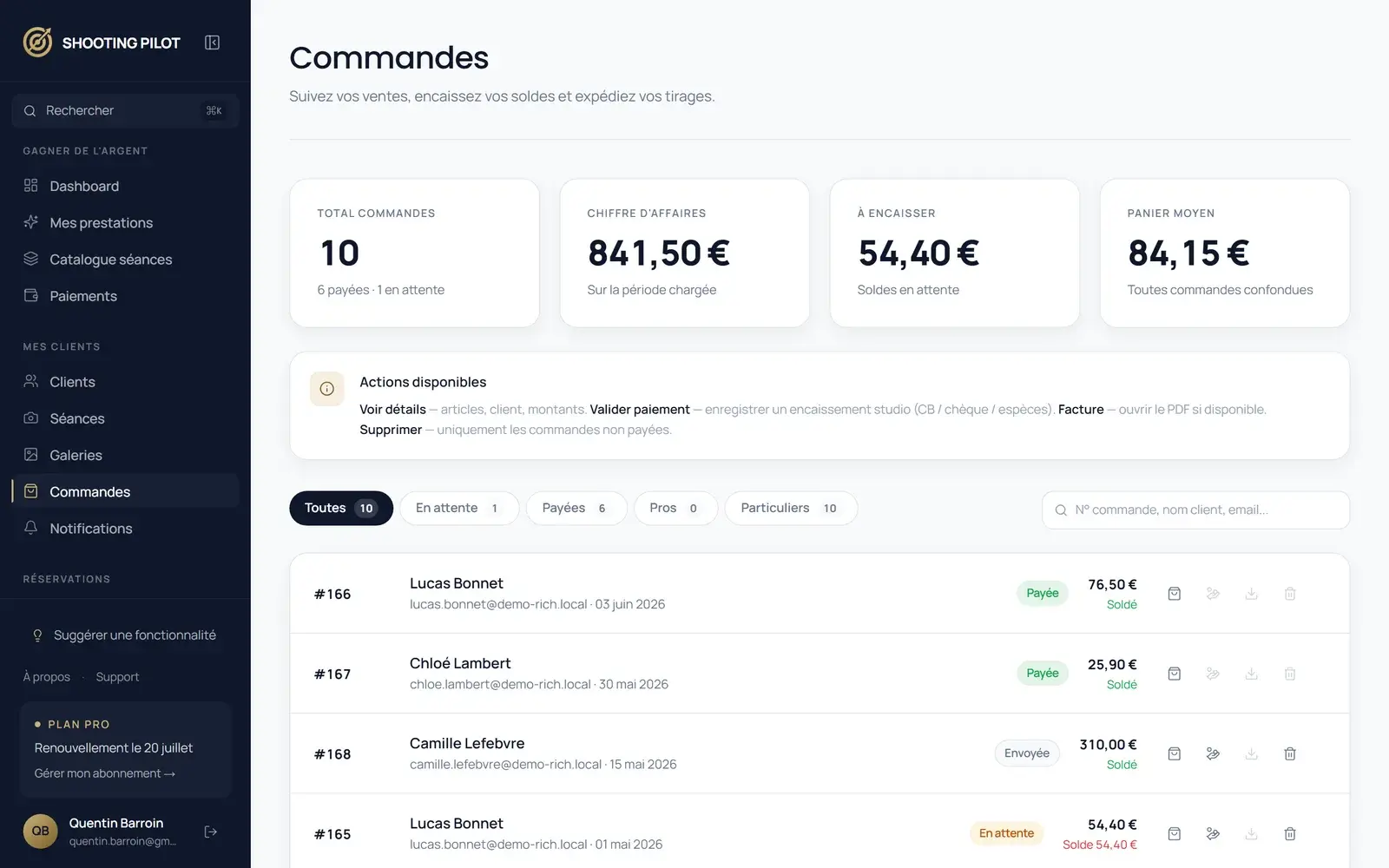This screenshot has height=868, width=1389.
Task: Click the Envoyée badge on order #168
Action: pyautogui.click(x=1027, y=753)
